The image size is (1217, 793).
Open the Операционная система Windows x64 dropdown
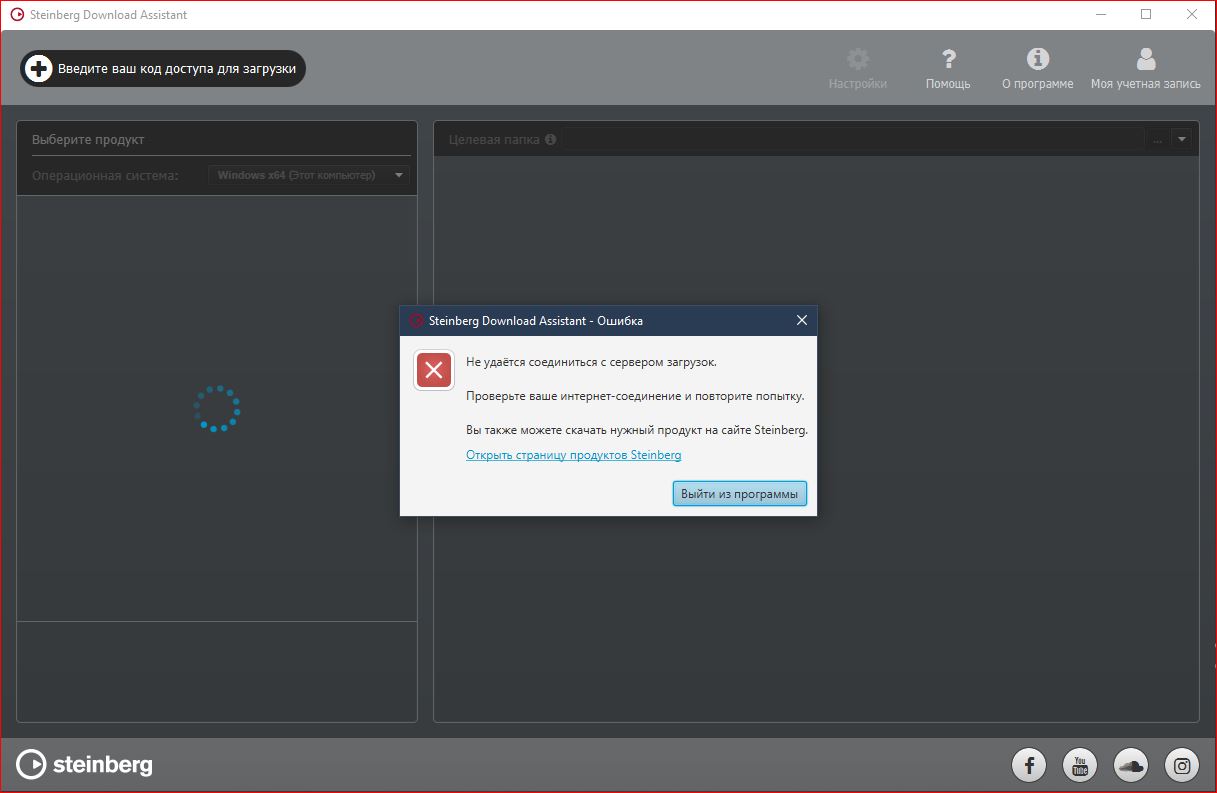[x=309, y=175]
